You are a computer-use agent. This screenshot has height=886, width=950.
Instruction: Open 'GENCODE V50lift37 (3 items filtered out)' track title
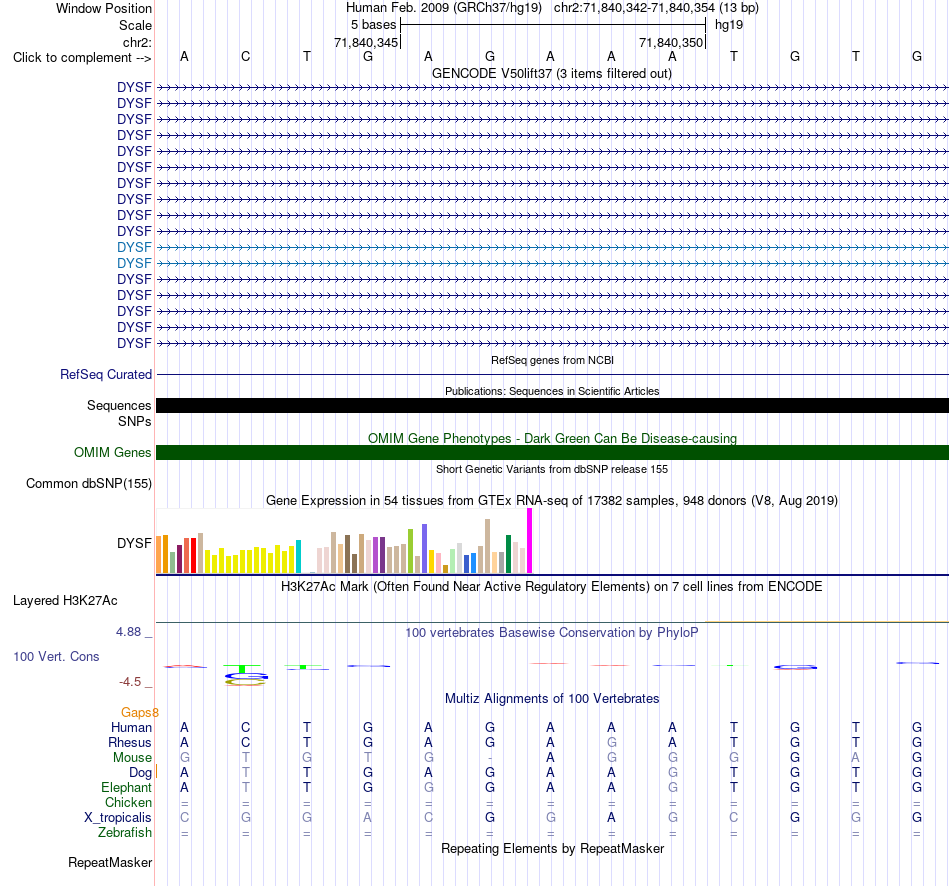(x=551, y=73)
